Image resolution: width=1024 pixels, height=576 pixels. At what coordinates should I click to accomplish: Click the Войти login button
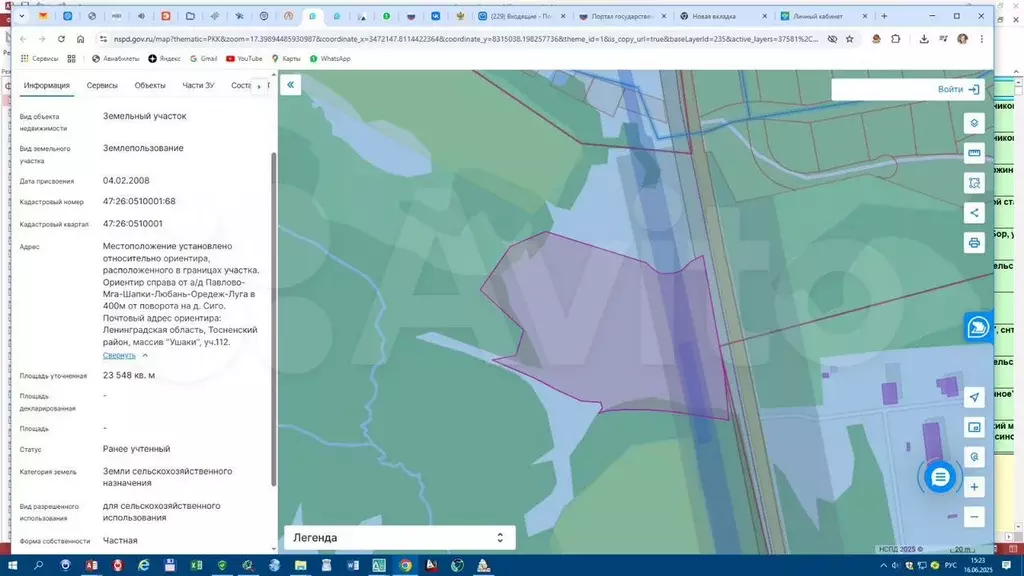click(958, 89)
